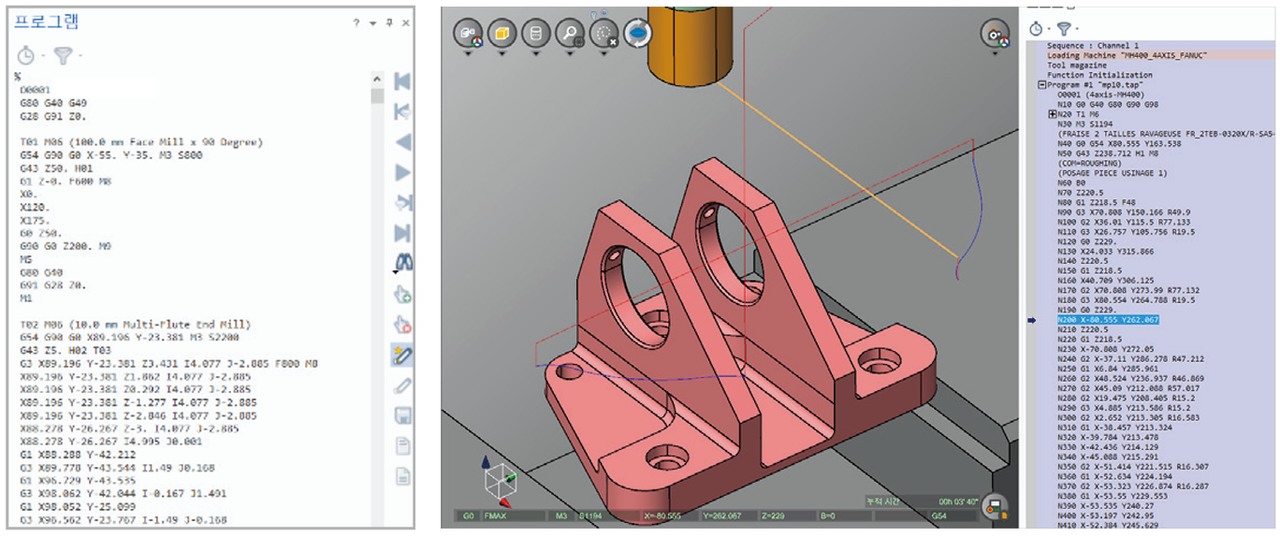Click the upper document icon in program sidebar
This screenshot has height=537, width=1280.
click(403, 445)
